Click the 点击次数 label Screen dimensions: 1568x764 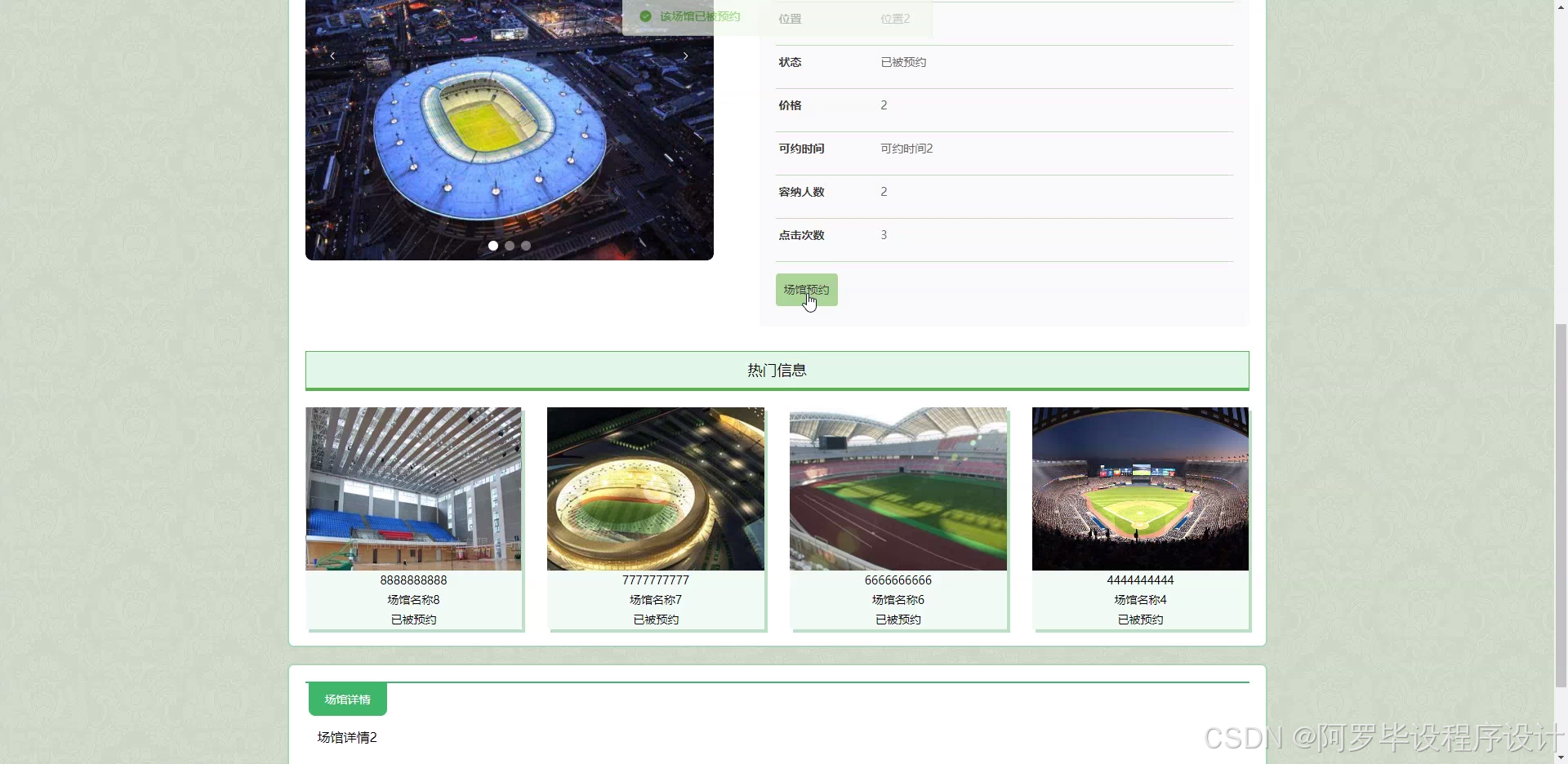tap(801, 235)
